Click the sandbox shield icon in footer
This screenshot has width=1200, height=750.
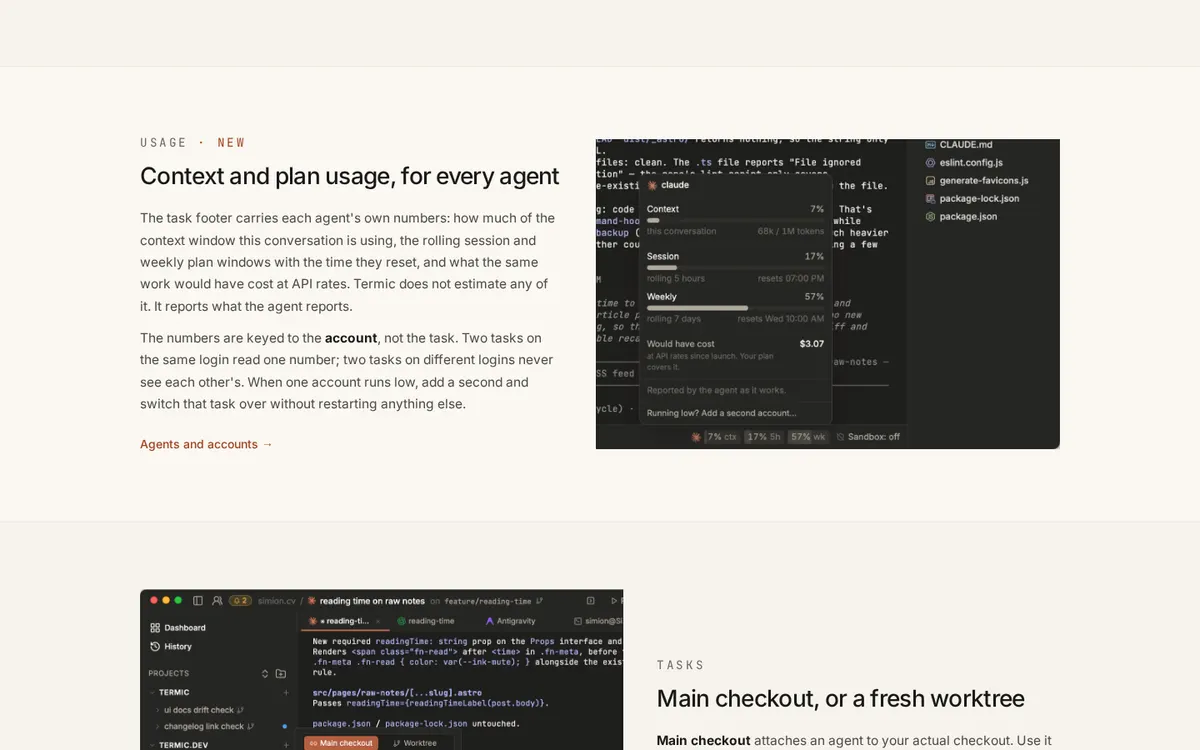click(841, 437)
